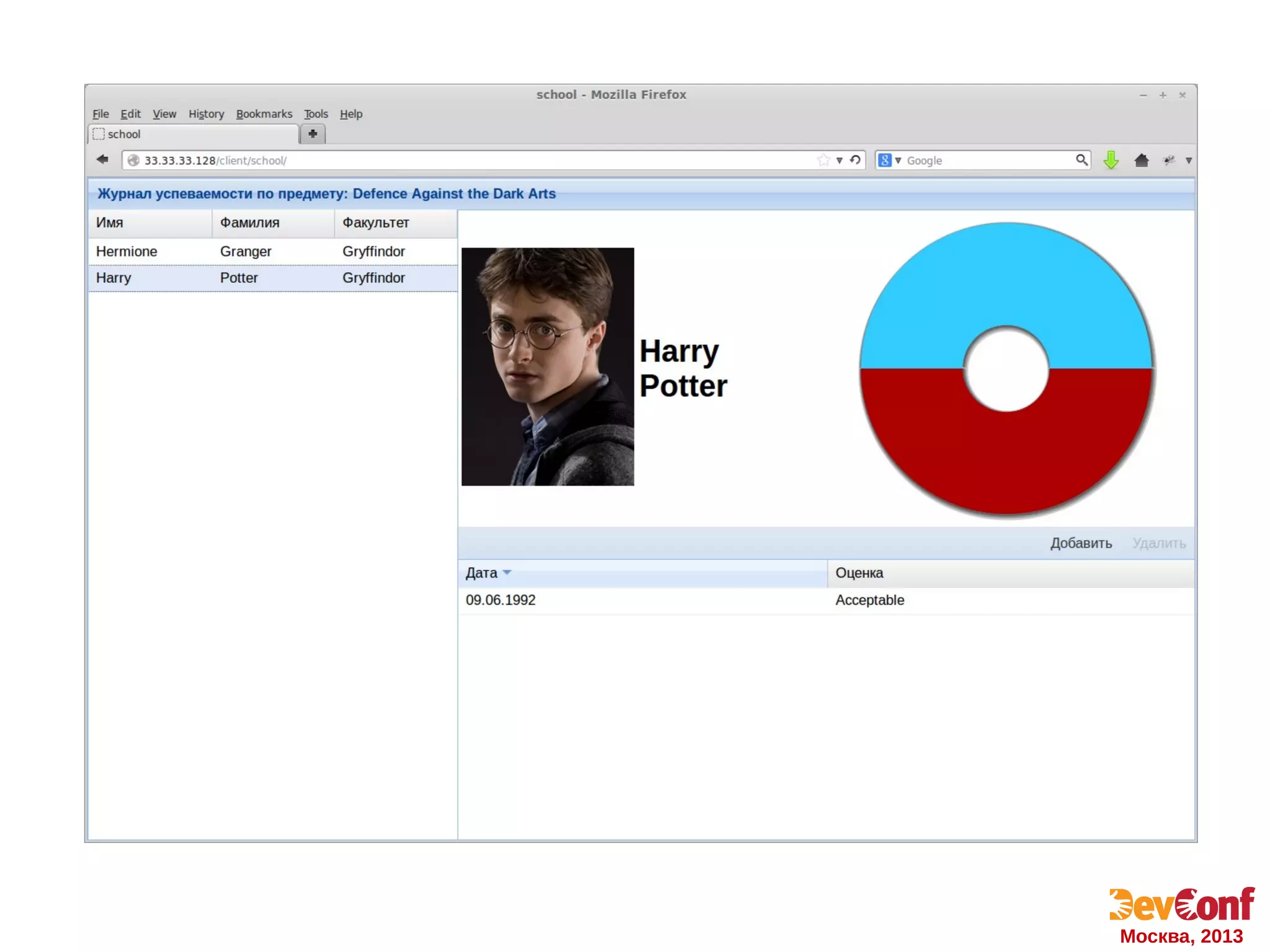1270x952 pixels.
Task: Click the Google search engine icon
Action: (885, 160)
